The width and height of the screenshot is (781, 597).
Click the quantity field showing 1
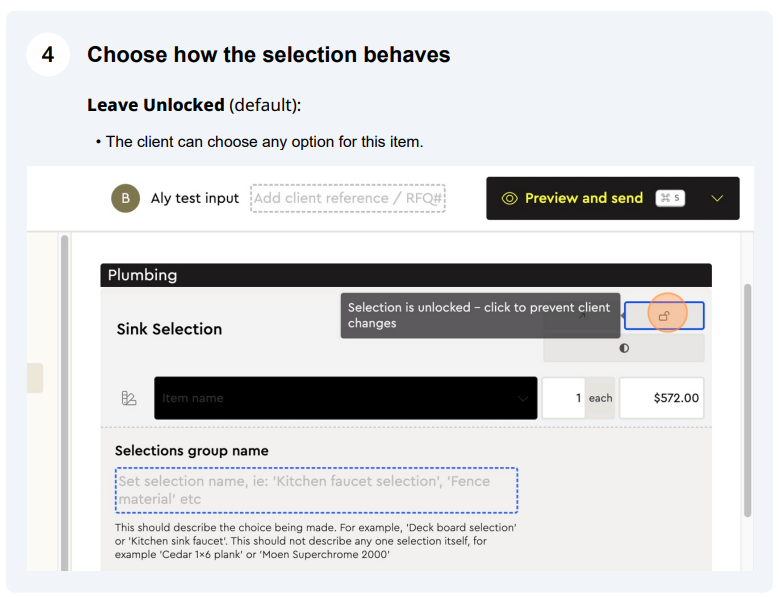click(563, 398)
